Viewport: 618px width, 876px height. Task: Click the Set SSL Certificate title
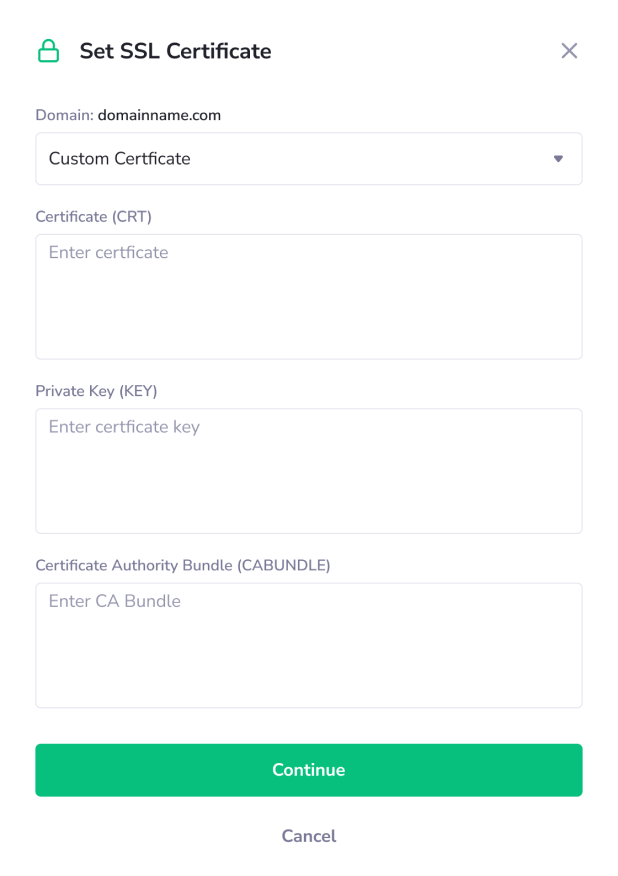coord(175,50)
